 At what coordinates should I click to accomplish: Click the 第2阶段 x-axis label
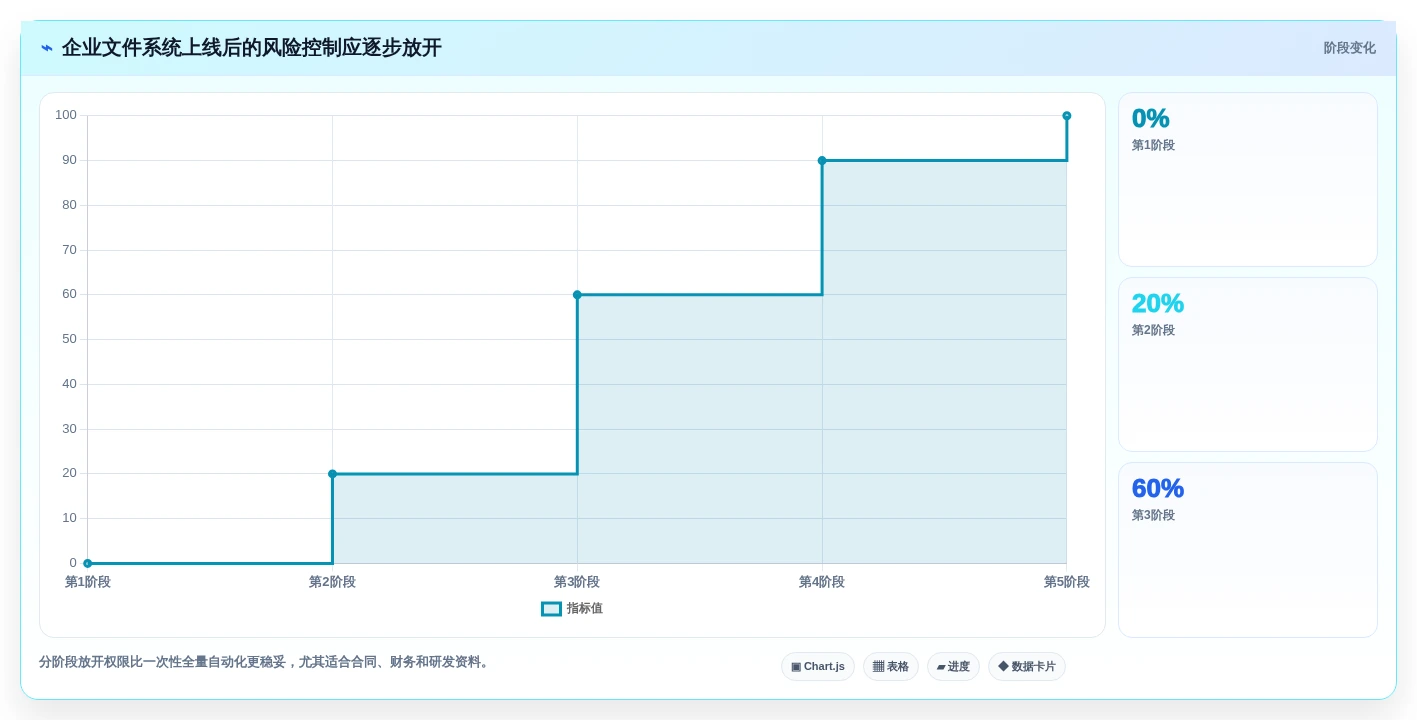(333, 582)
